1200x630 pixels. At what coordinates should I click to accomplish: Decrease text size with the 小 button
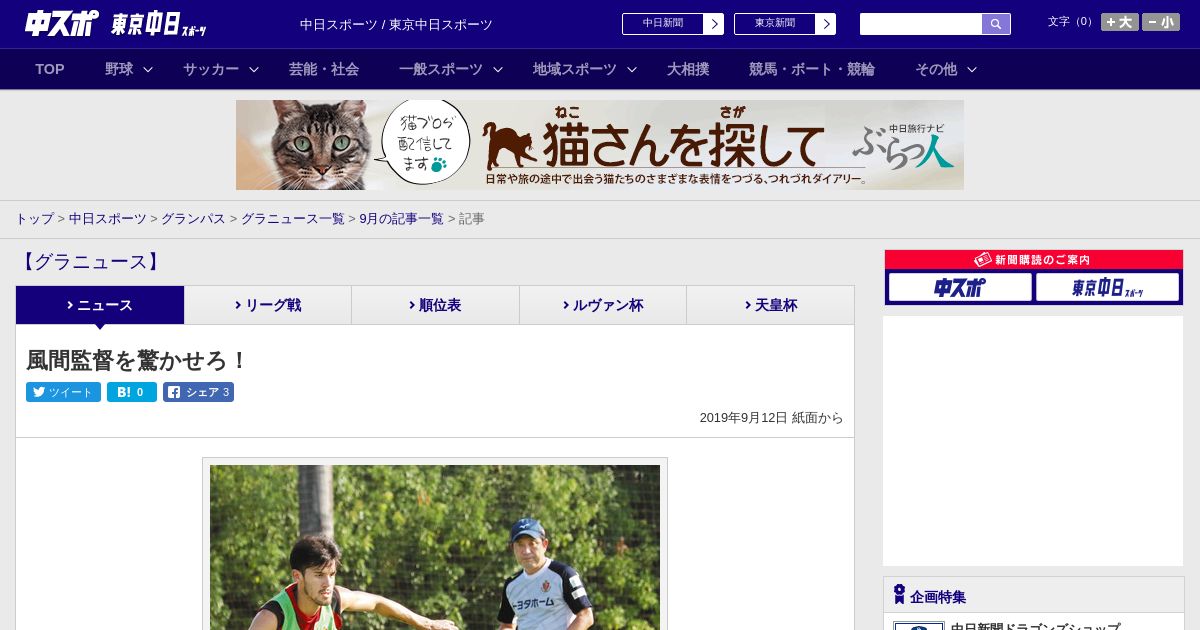click(x=1161, y=22)
